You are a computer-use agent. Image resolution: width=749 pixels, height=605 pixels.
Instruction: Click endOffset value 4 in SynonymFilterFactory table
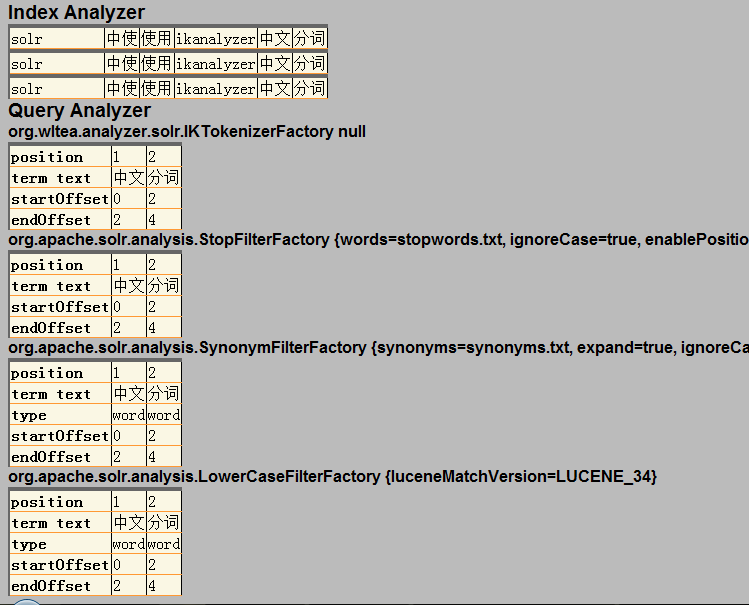tap(152, 457)
